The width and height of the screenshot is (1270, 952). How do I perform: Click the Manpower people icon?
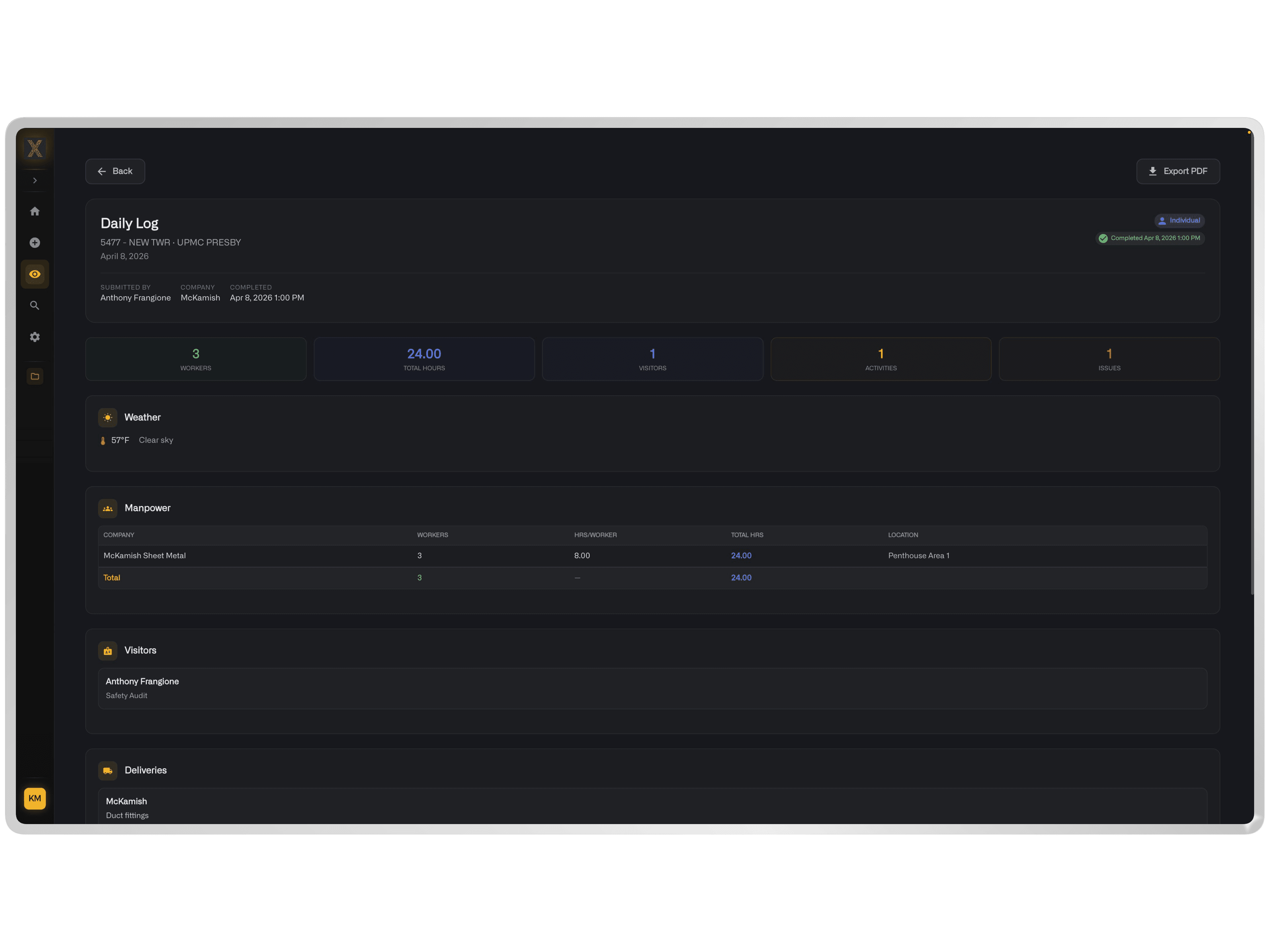click(x=108, y=508)
